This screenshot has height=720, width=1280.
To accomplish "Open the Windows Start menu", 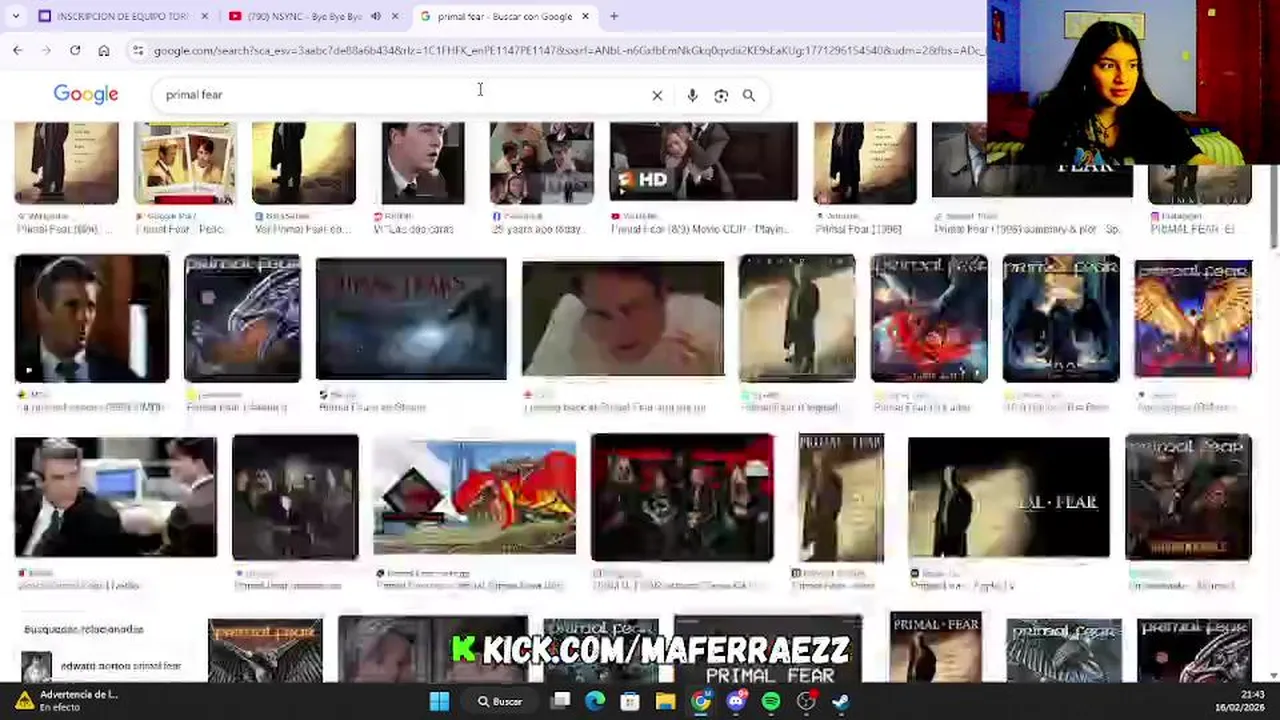I will pos(439,701).
